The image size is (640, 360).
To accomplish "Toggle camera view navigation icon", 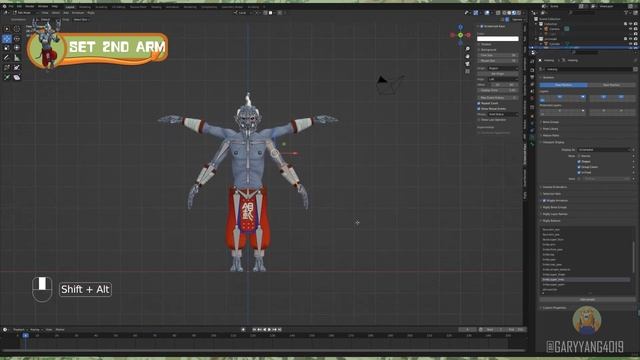I will [467, 64].
